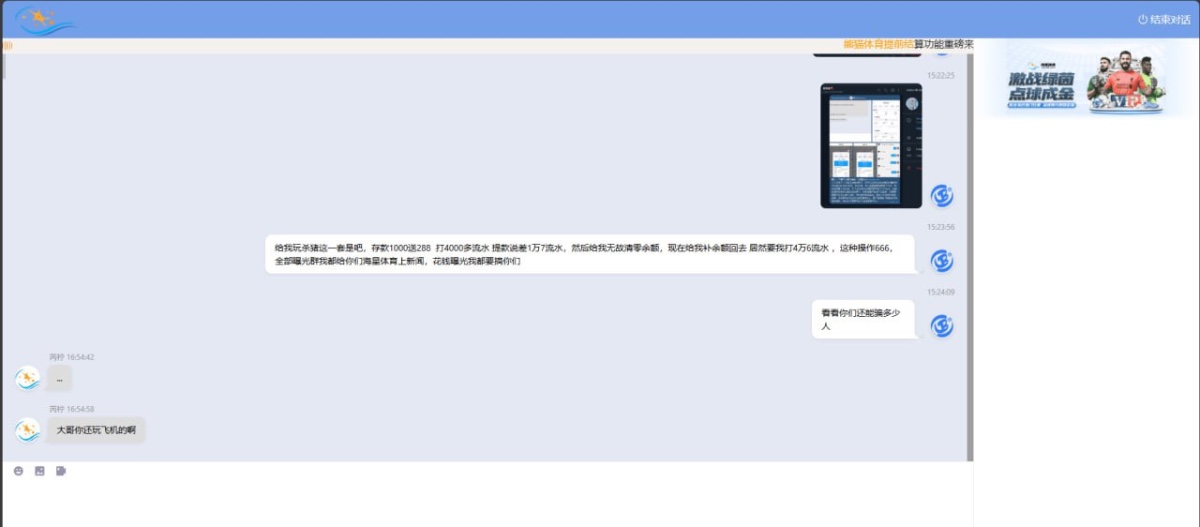Image resolution: width=1200 pixels, height=527 pixels.
Task: Click the user avatar beside the long complaint message
Action: click(x=941, y=260)
